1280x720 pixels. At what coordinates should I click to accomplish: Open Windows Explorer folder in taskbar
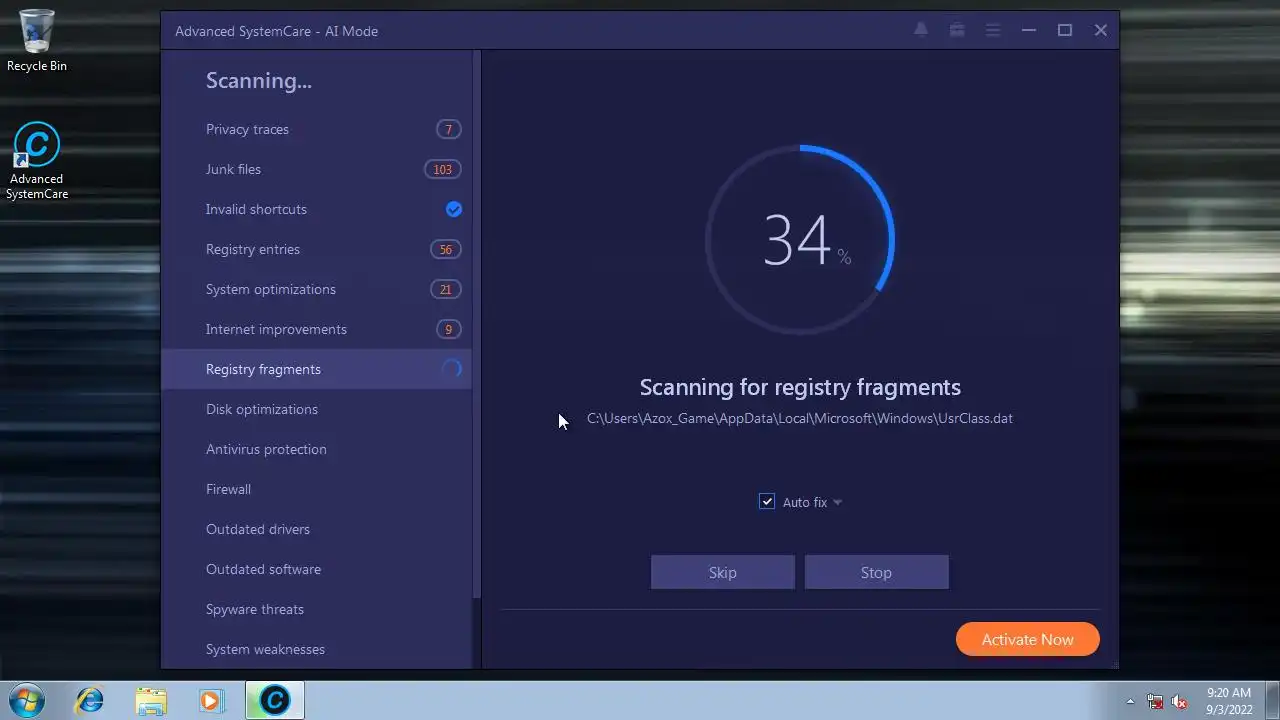click(151, 700)
